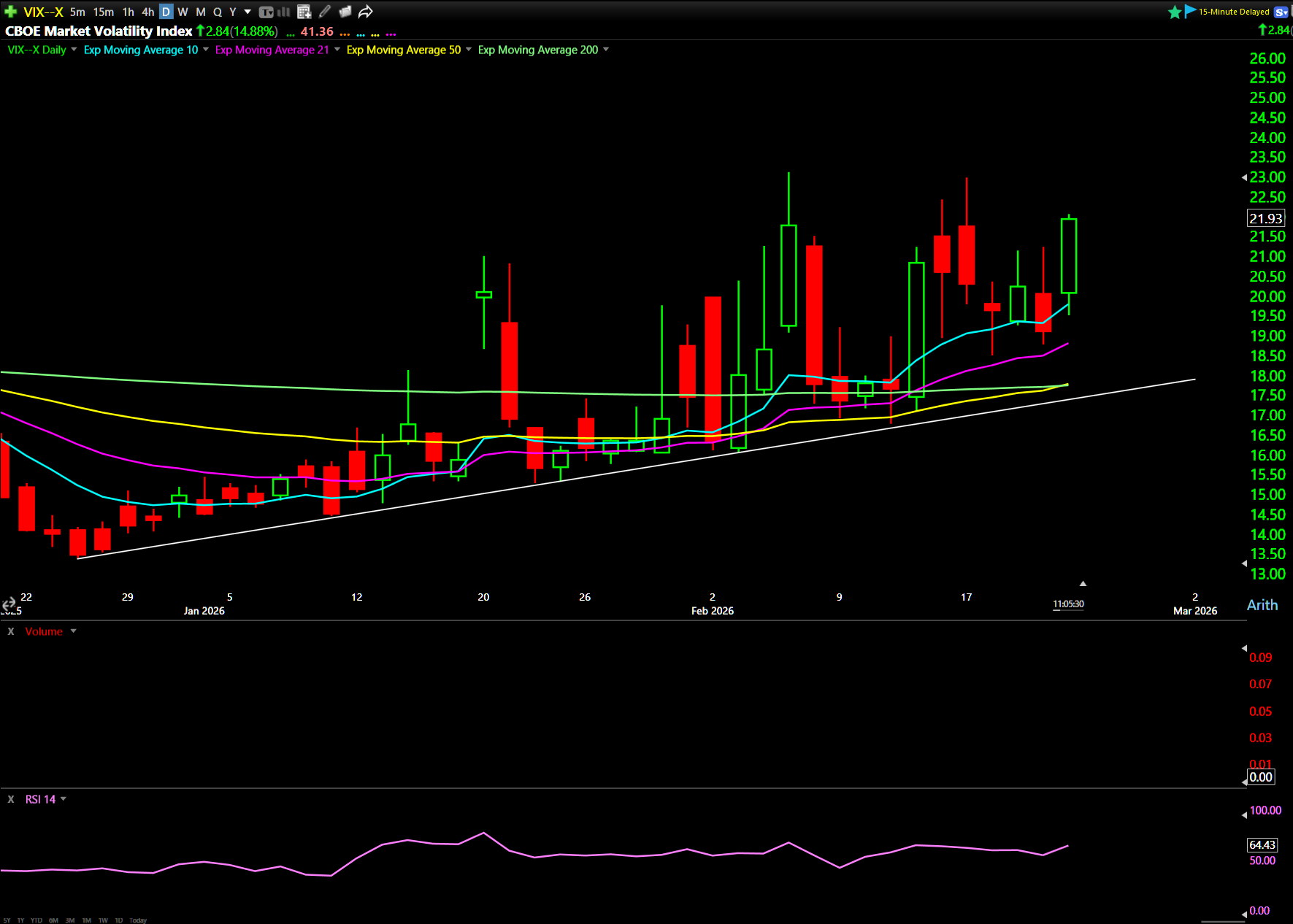The height and width of the screenshot is (924, 1293).
Task: Click the bar chart style icon
Action: click(284, 12)
